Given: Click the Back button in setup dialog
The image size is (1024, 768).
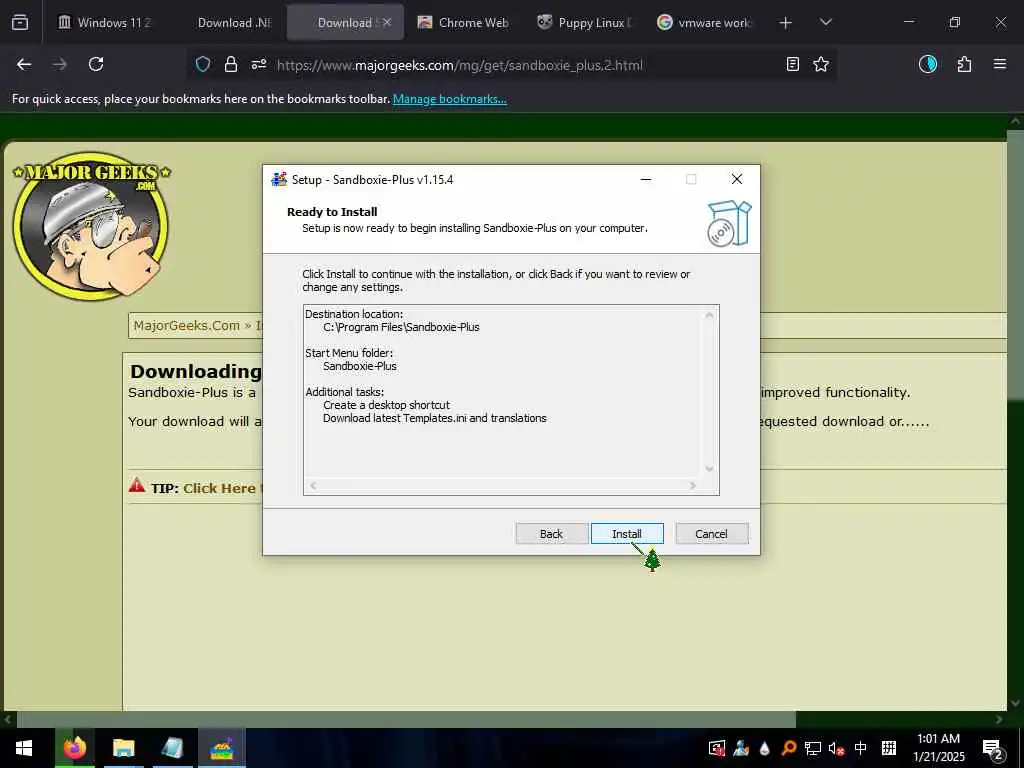Looking at the screenshot, I should 551,534.
